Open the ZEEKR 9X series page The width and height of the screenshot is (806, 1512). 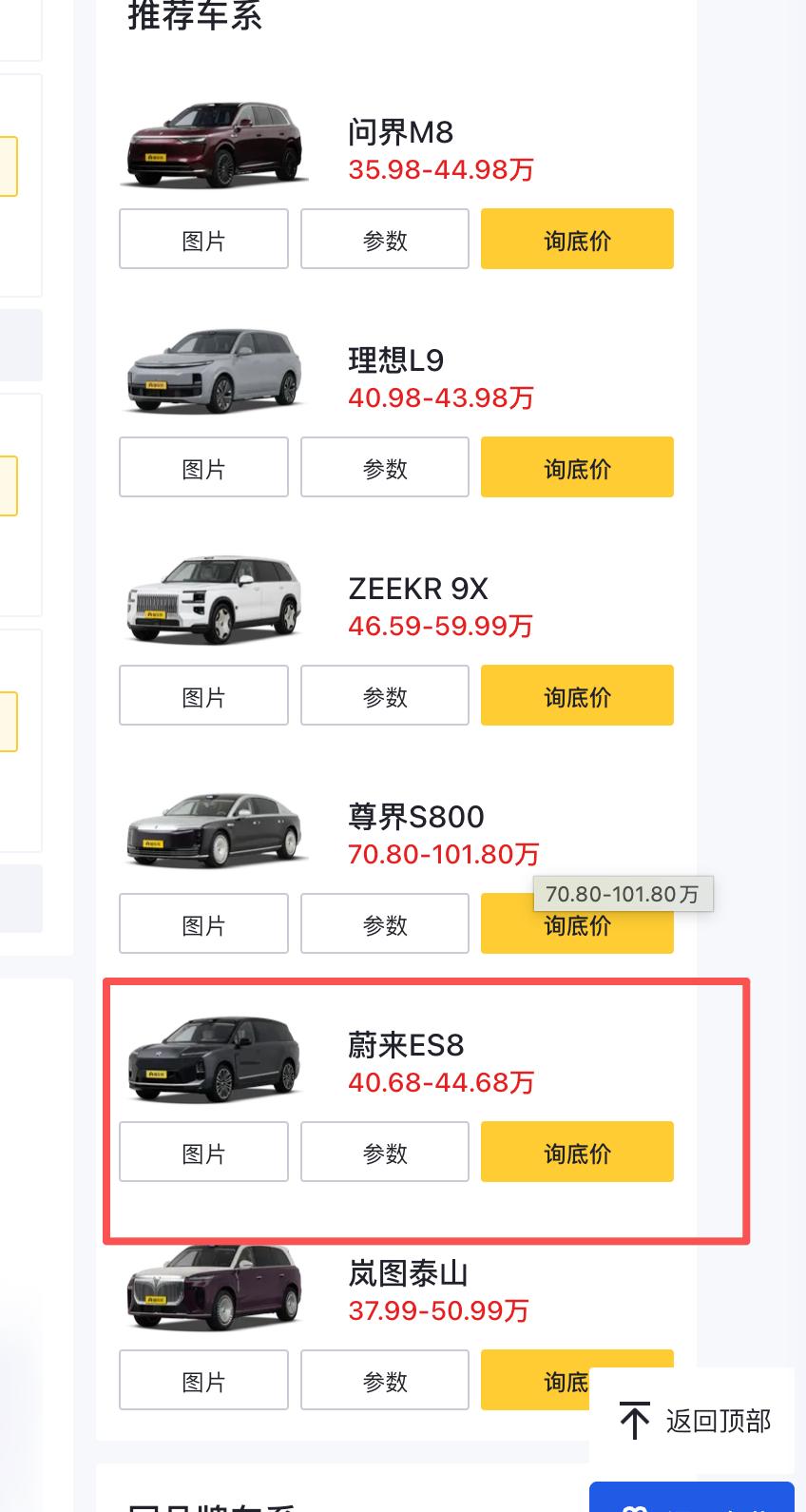[416, 589]
